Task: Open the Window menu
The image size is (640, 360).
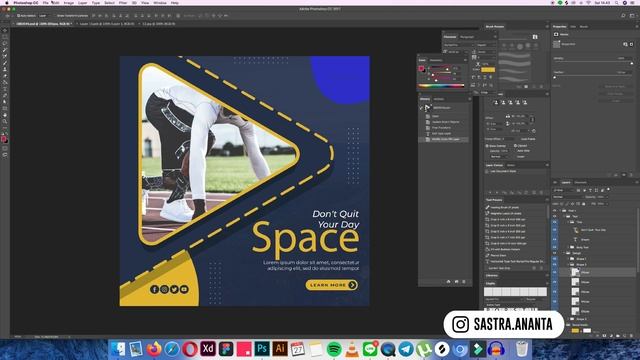Action: 160,3
